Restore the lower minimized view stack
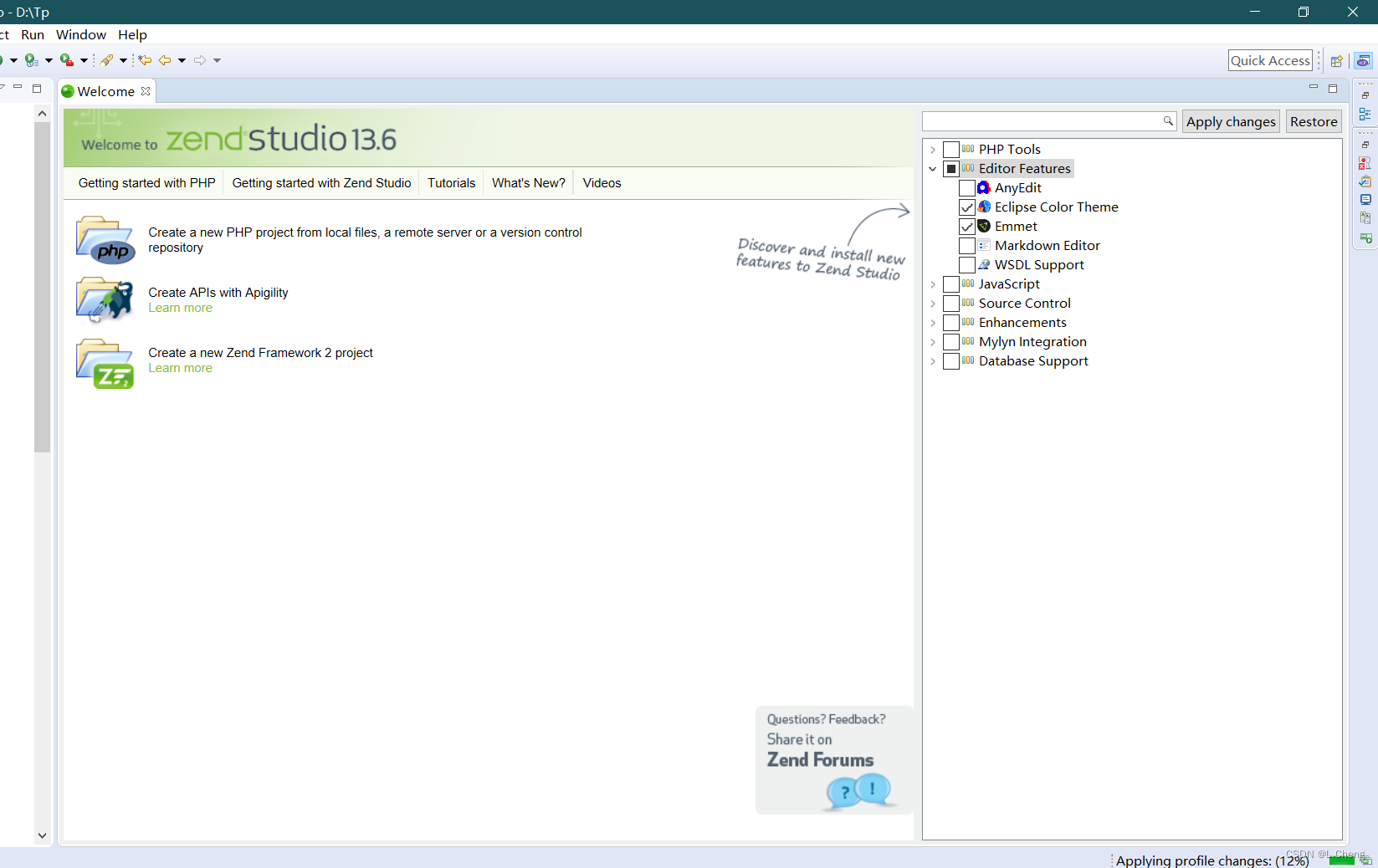 click(x=1365, y=145)
